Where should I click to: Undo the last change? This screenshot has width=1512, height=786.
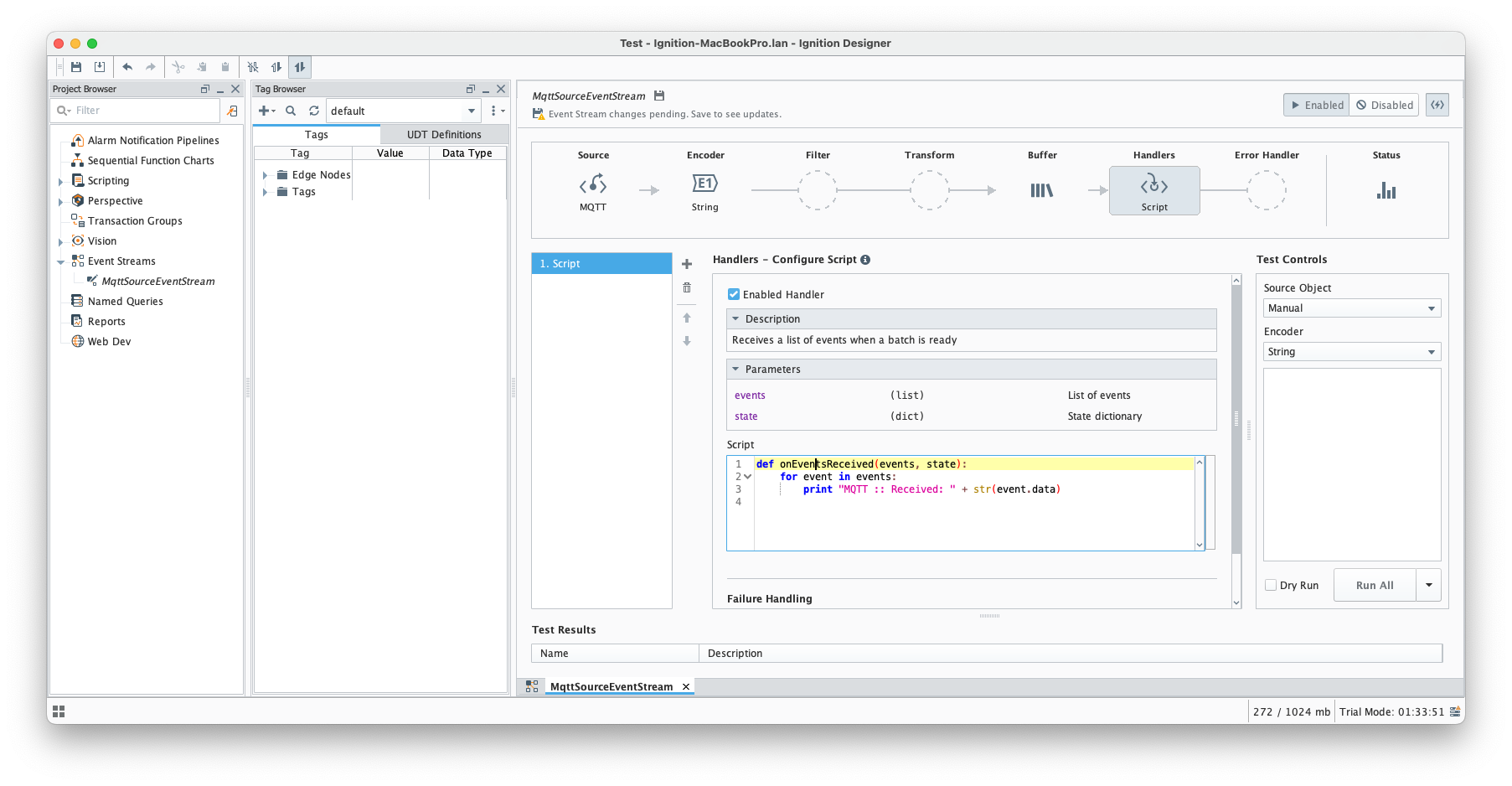tap(127, 67)
